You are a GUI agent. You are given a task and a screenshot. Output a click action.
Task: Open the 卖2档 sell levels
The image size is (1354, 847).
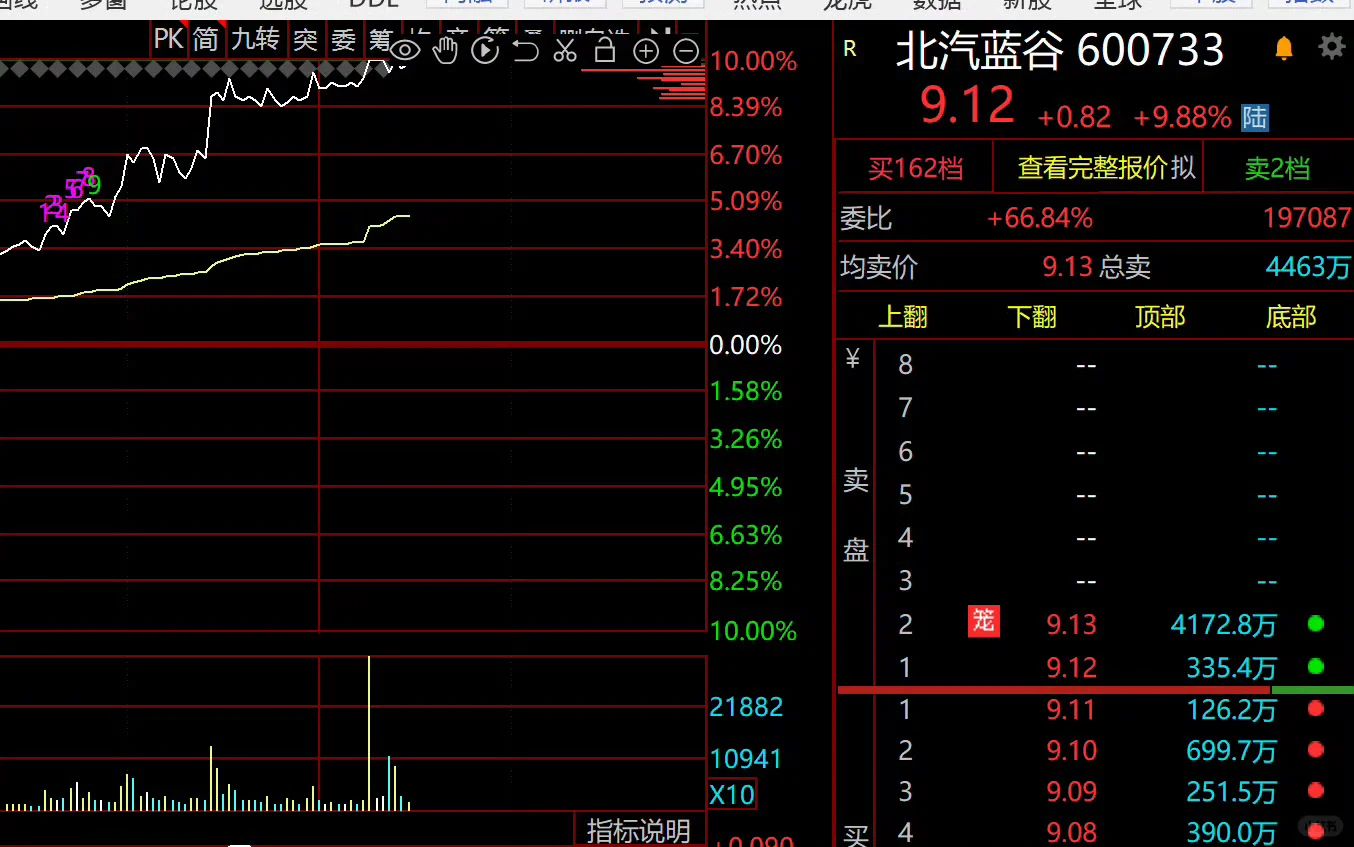(1277, 168)
